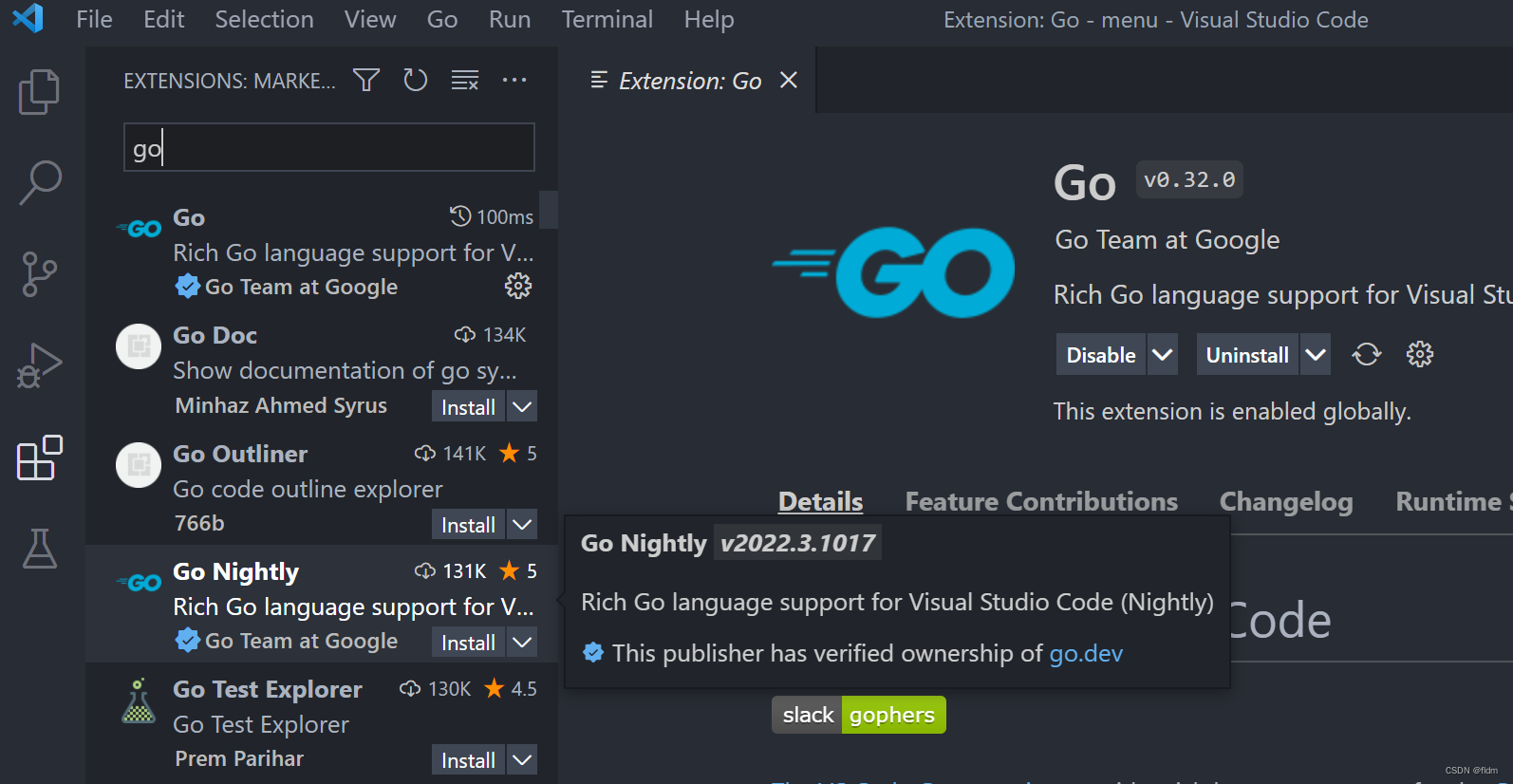Screen dimensions: 1513x784
Task: Open the Terminal menu
Action: point(607,19)
